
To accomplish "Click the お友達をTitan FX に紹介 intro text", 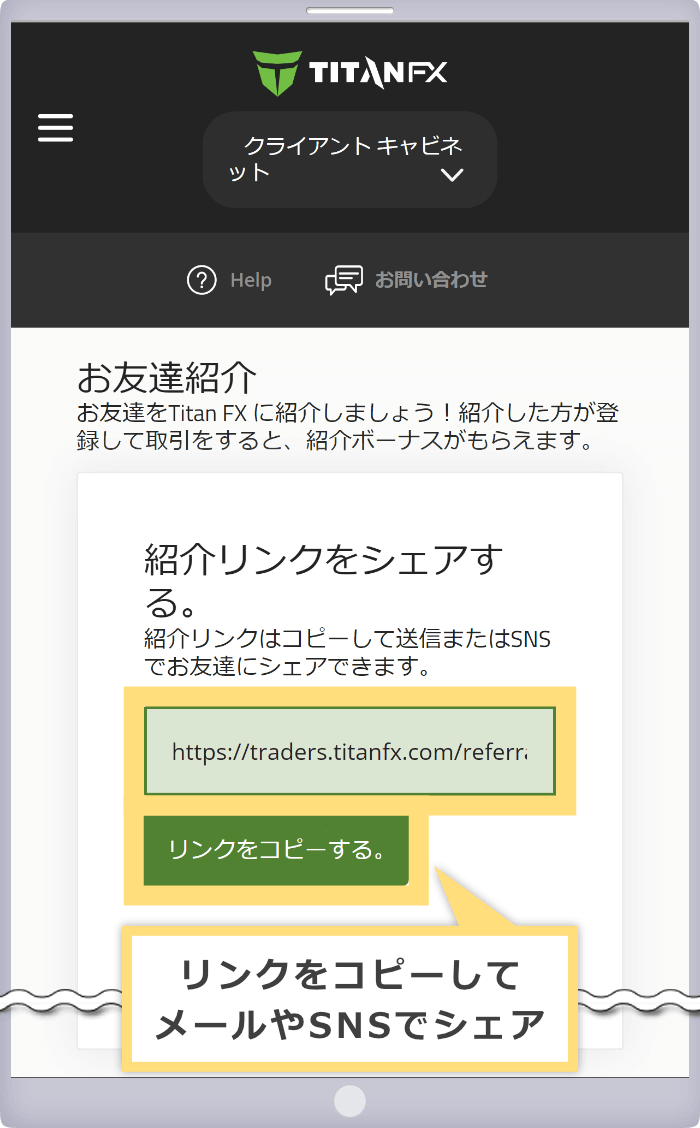I will coord(347,426).
